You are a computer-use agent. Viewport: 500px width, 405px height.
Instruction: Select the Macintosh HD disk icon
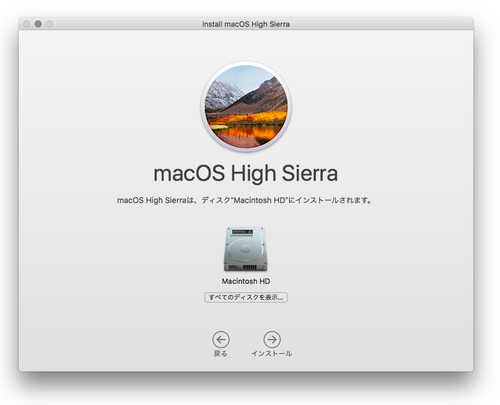(x=246, y=249)
